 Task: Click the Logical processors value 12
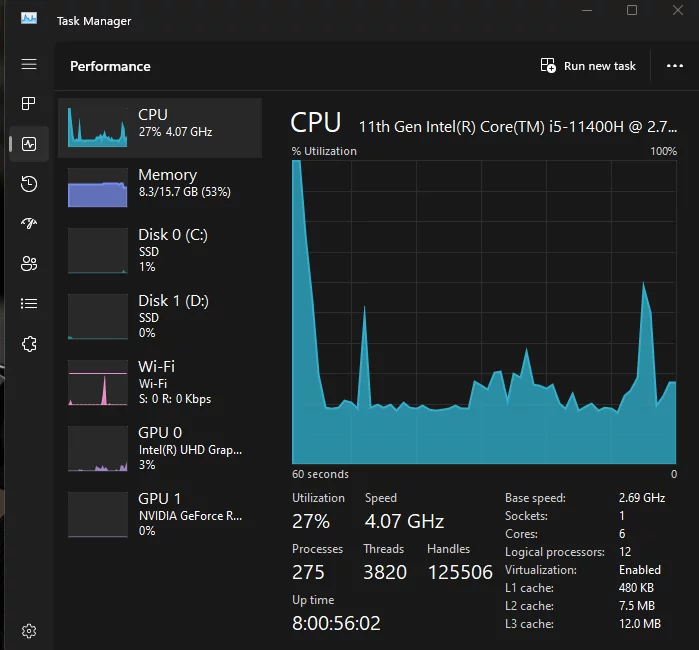[x=625, y=552]
